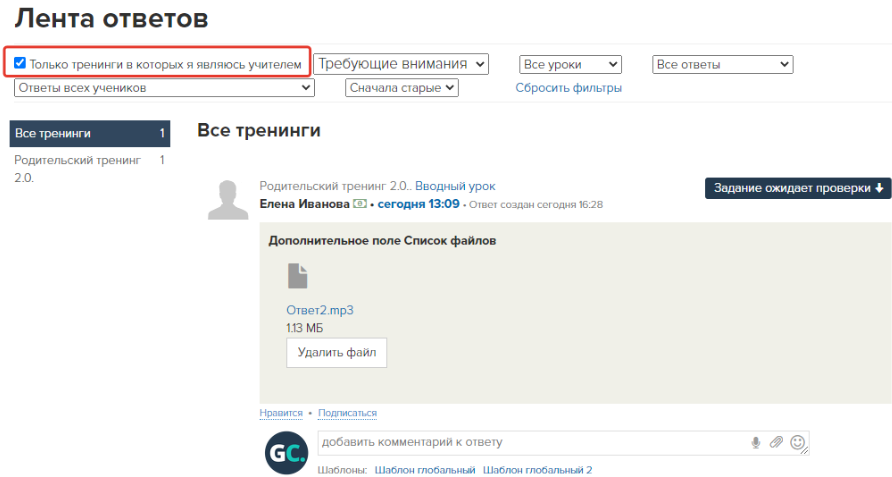Click the '1.13 МБ' file size text
Viewport: 892px width, 477px height.
tap(304, 328)
